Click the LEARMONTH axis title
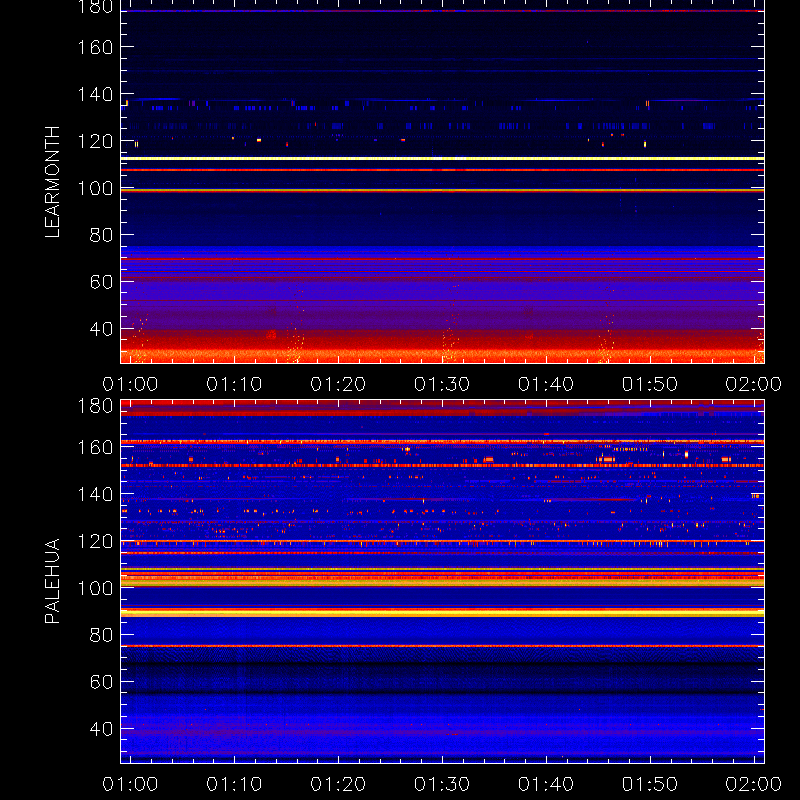800x800 pixels. tap(53, 182)
